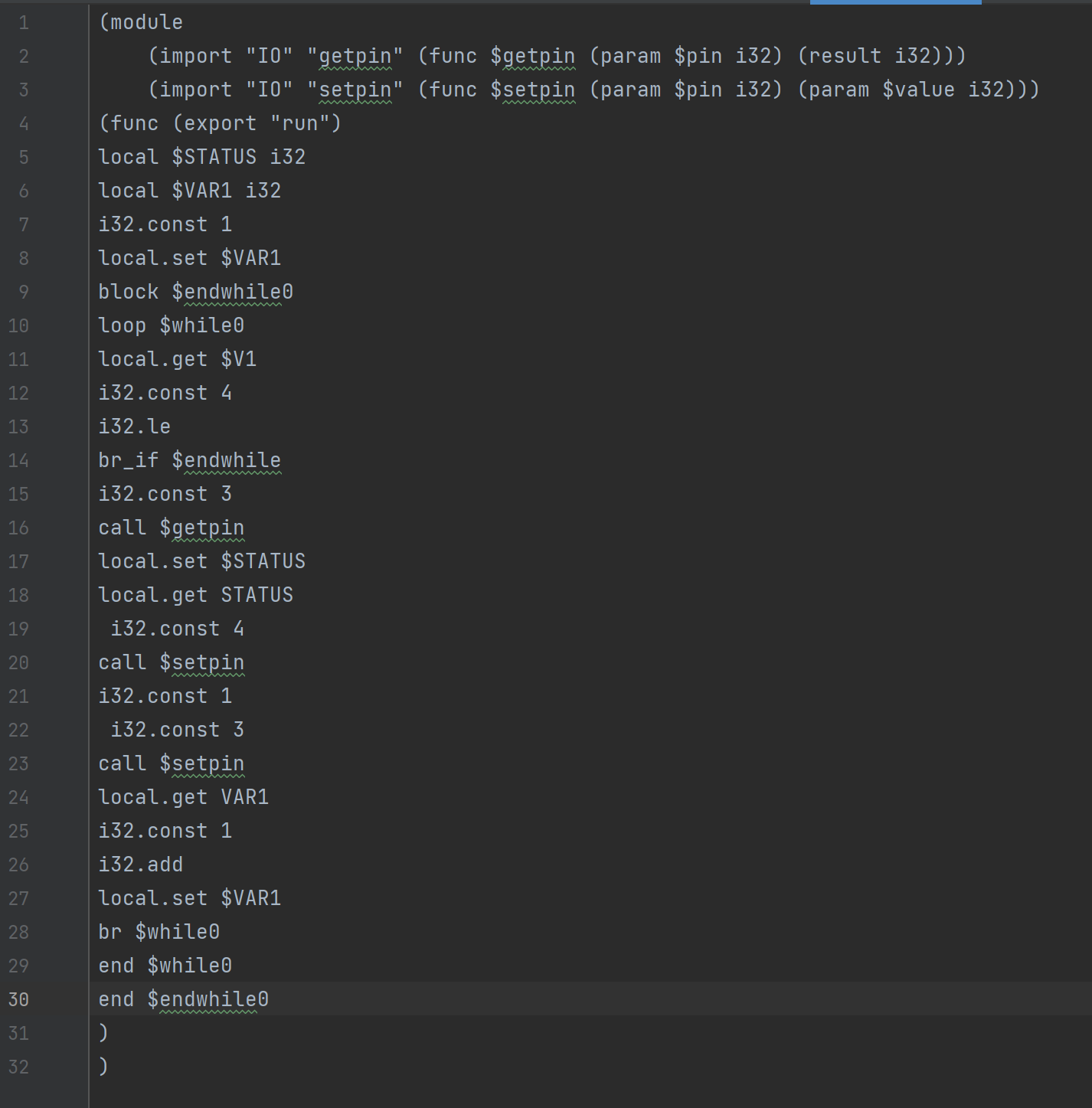The height and width of the screenshot is (1108, 1092).
Task: Click "call $getpin" on line 16
Action: (172, 528)
